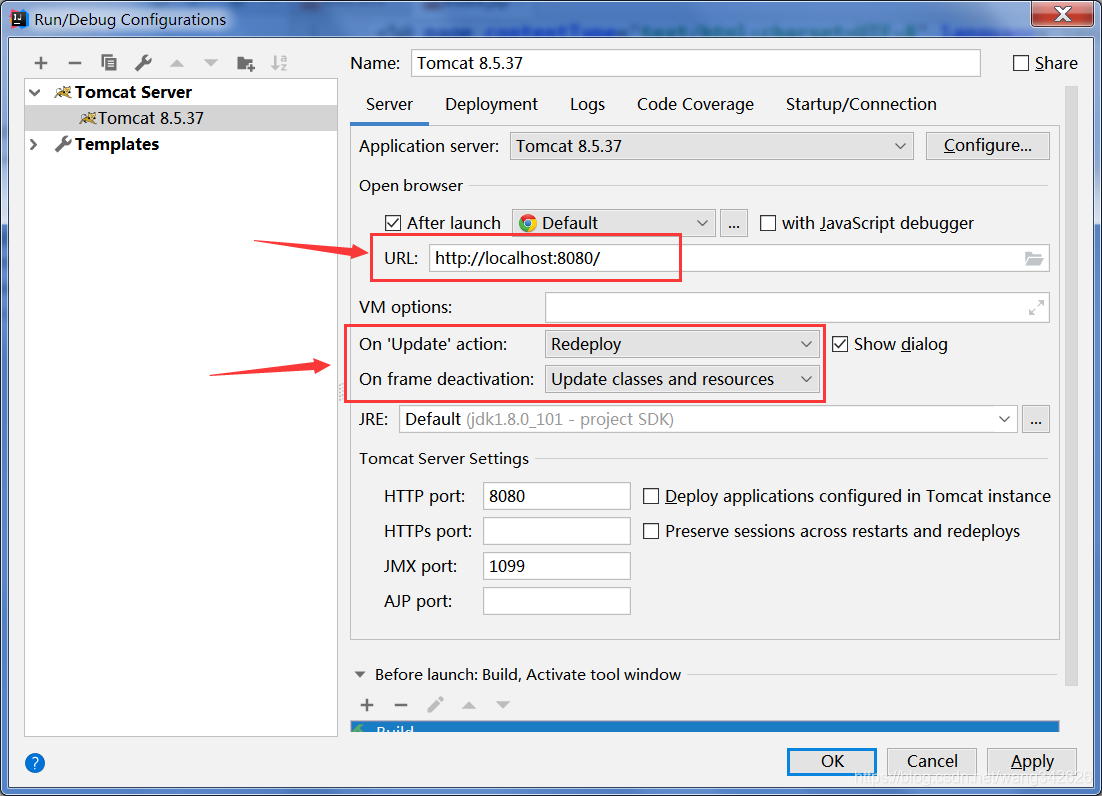
Task: Click the HTTP port field
Action: pos(557,496)
